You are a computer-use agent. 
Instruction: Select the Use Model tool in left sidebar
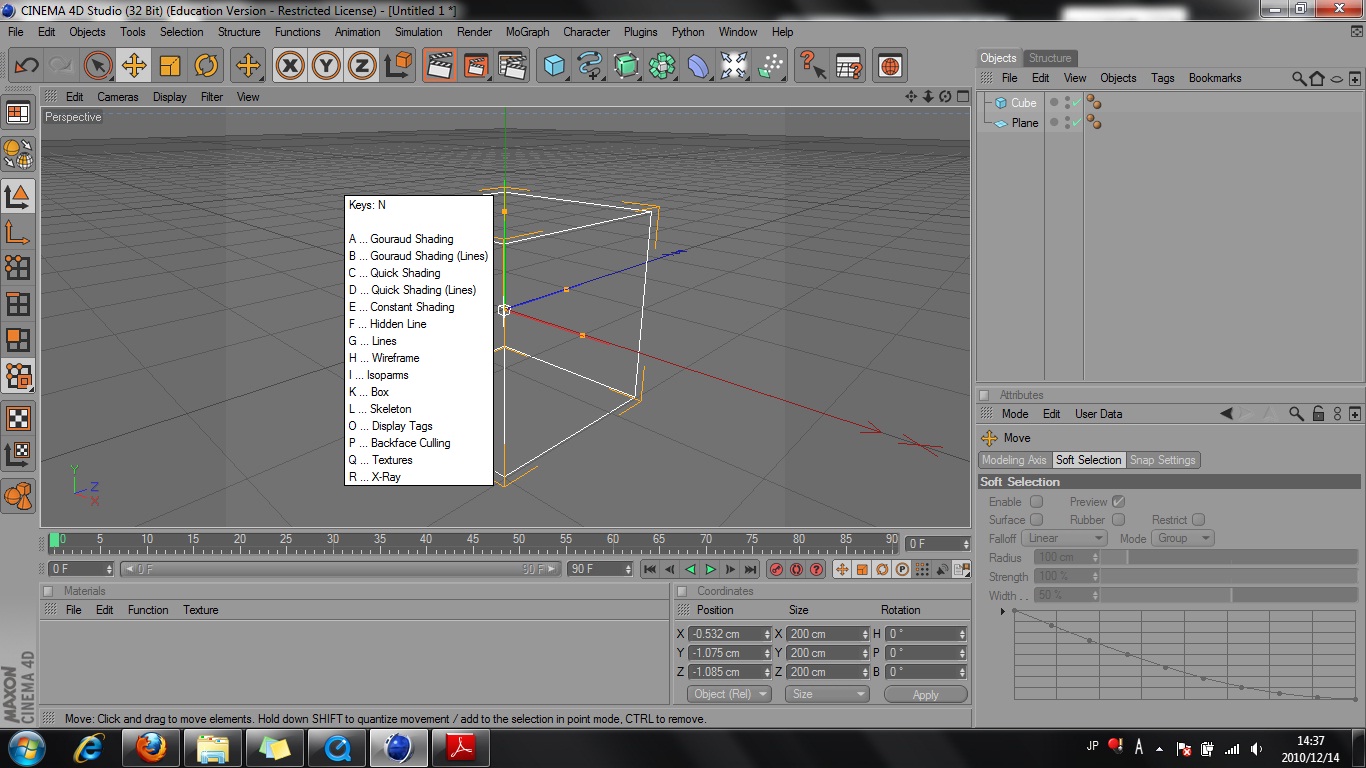pos(18,196)
